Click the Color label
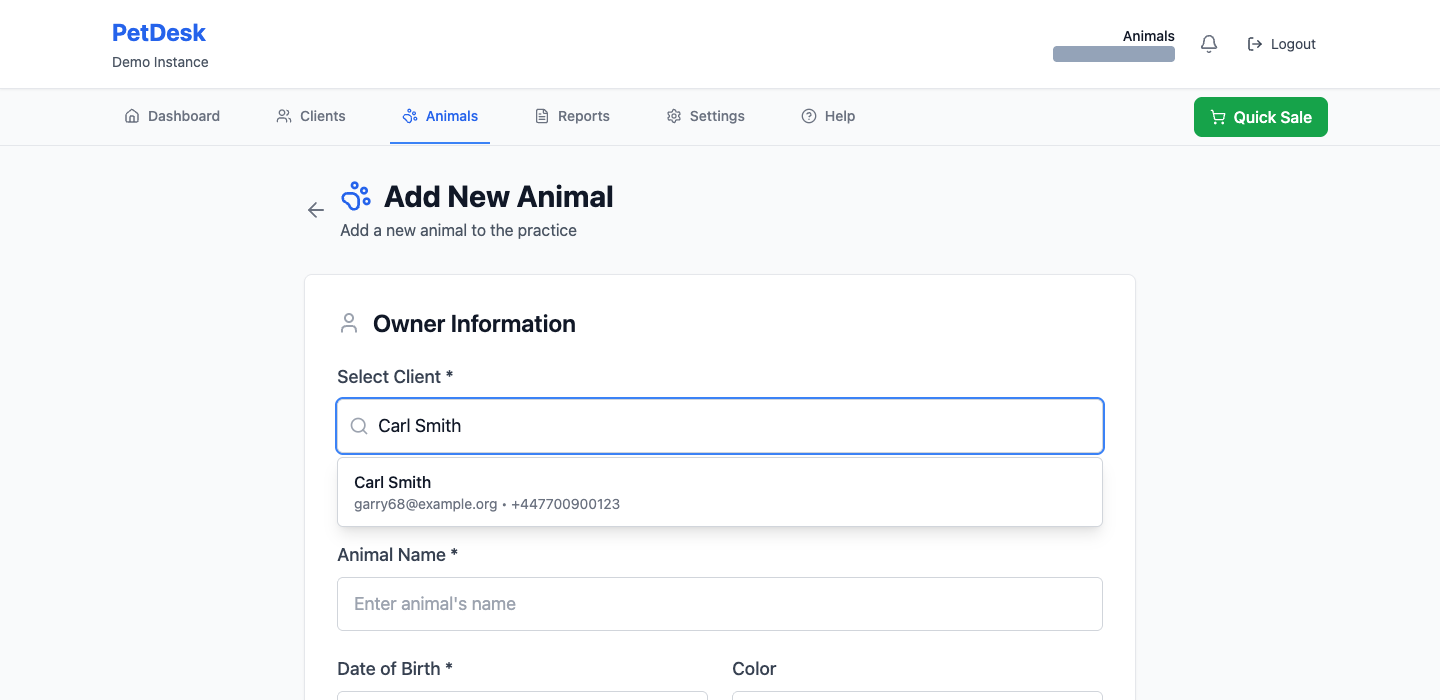The width and height of the screenshot is (1440, 700). [754, 669]
